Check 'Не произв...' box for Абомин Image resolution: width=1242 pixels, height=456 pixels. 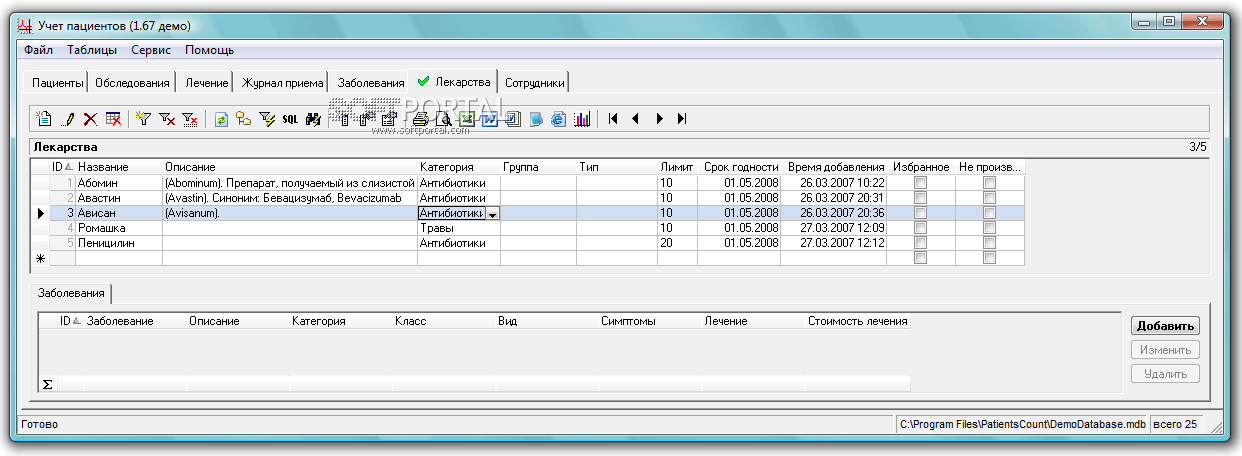point(989,183)
